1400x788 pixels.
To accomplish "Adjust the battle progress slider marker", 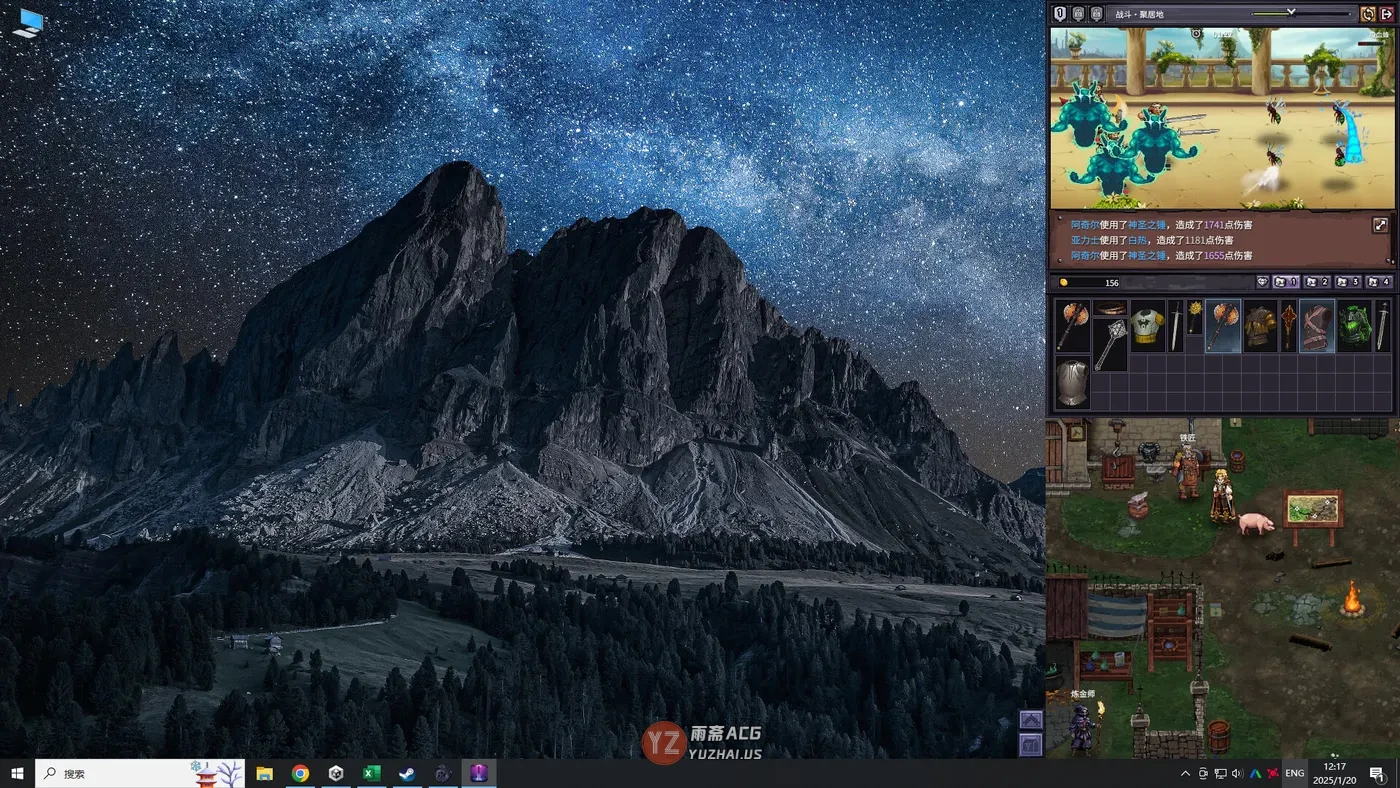I will [x=1291, y=12].
